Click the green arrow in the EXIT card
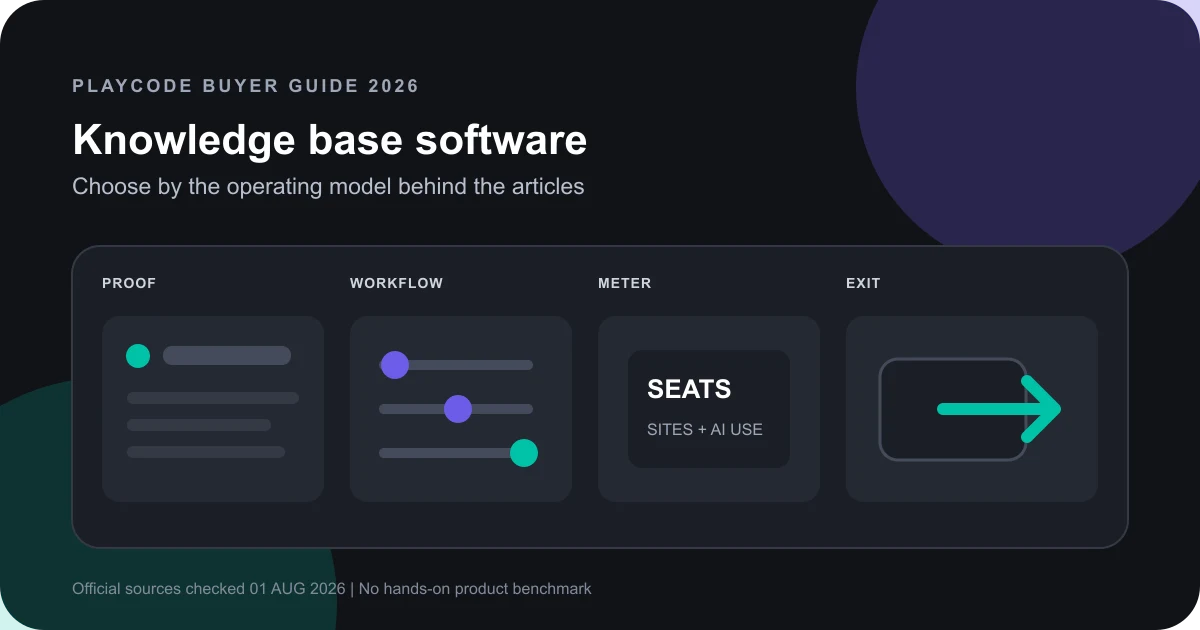The width and height of the screenshot is (1200, 630). 999,409
